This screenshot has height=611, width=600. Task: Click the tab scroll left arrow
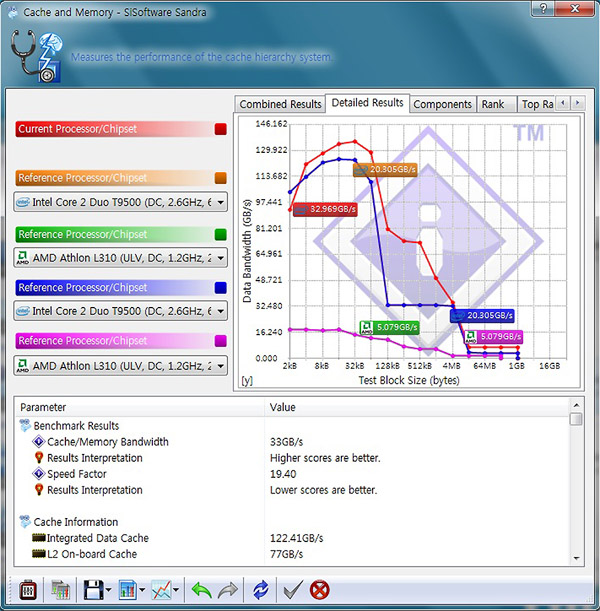tap(563, 103)
